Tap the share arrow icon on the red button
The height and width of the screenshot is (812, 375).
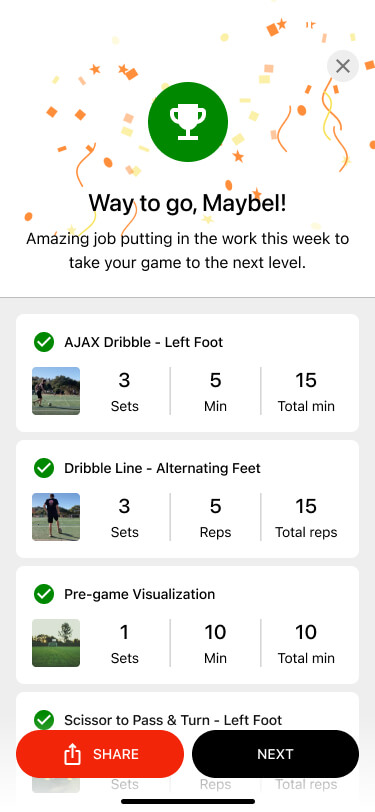tap(73, 755)
